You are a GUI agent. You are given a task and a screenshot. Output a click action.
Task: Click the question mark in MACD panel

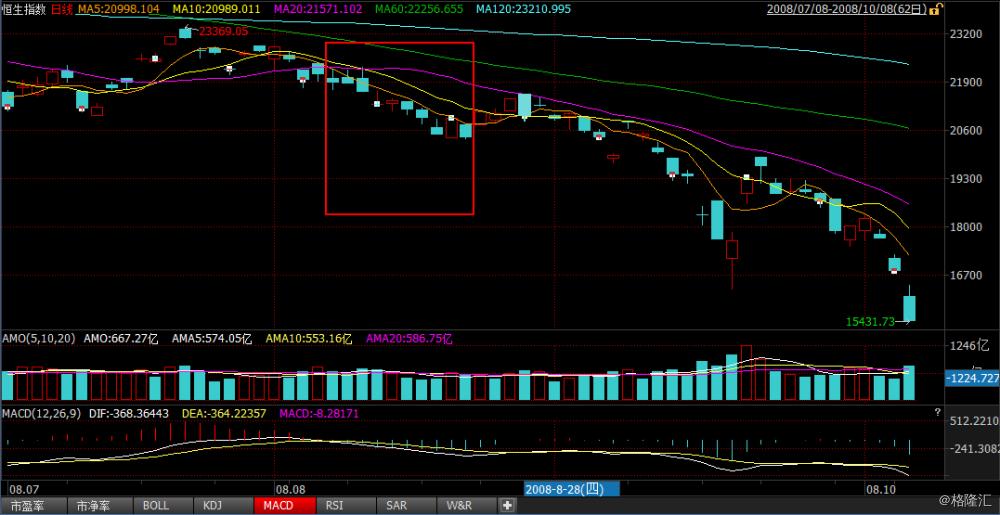pos(937,412)
